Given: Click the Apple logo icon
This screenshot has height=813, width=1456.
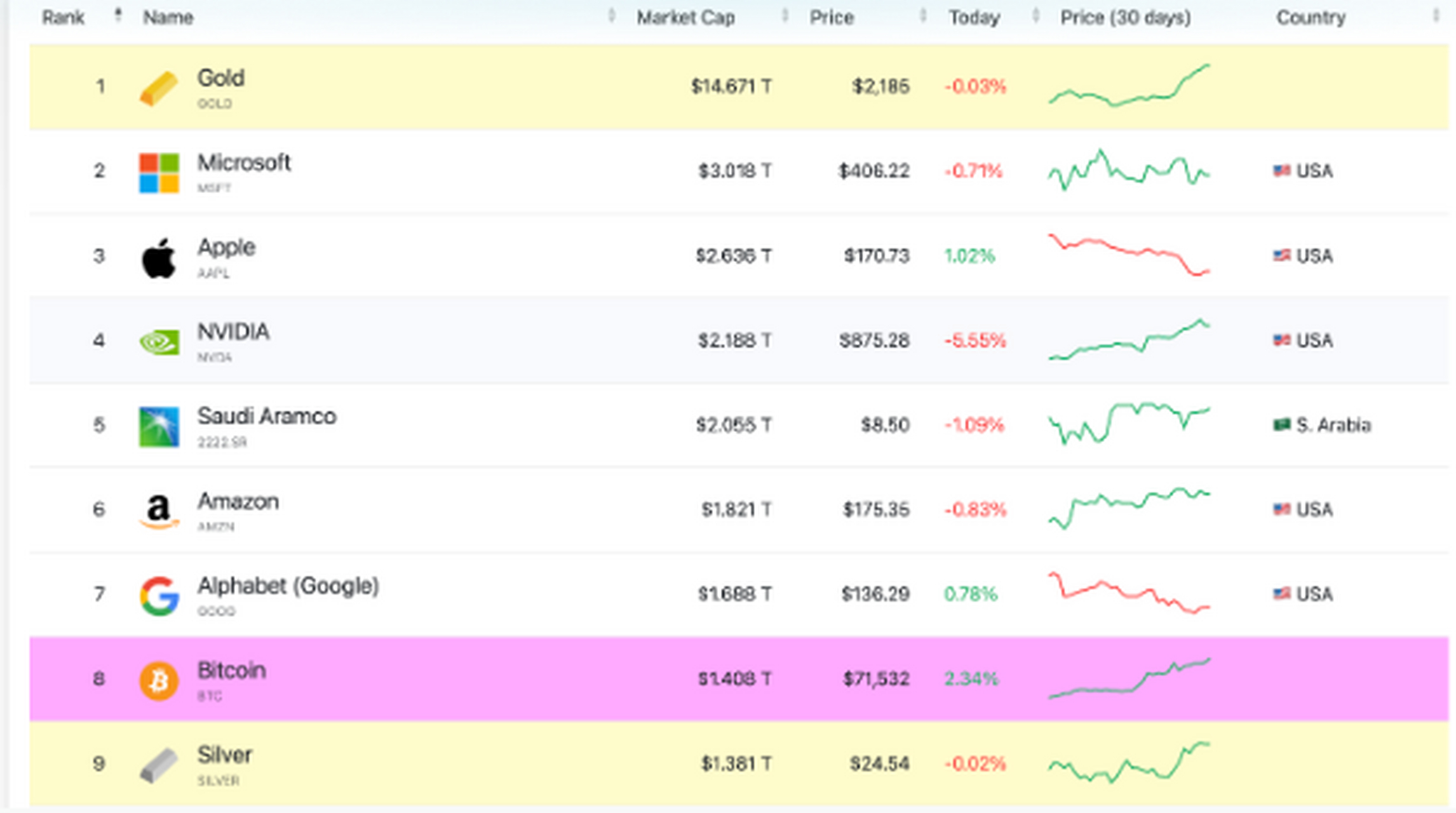Looking at the screenshot, I should tap(159, 258).
